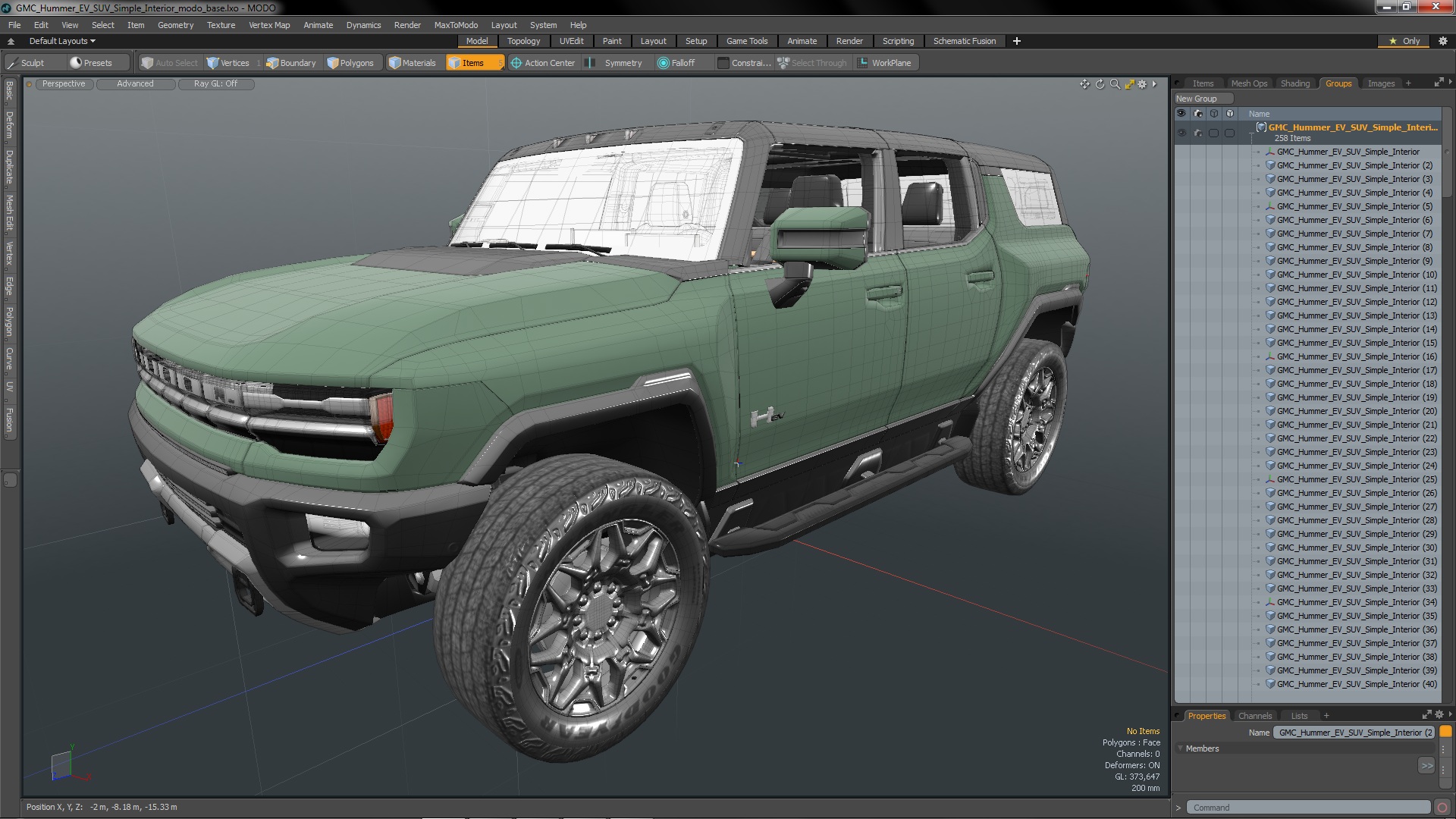Image resolution: width=1456 pixels, height=819 pixels.
Task: Switch to the Channels tab
Action: point(1254,716)
